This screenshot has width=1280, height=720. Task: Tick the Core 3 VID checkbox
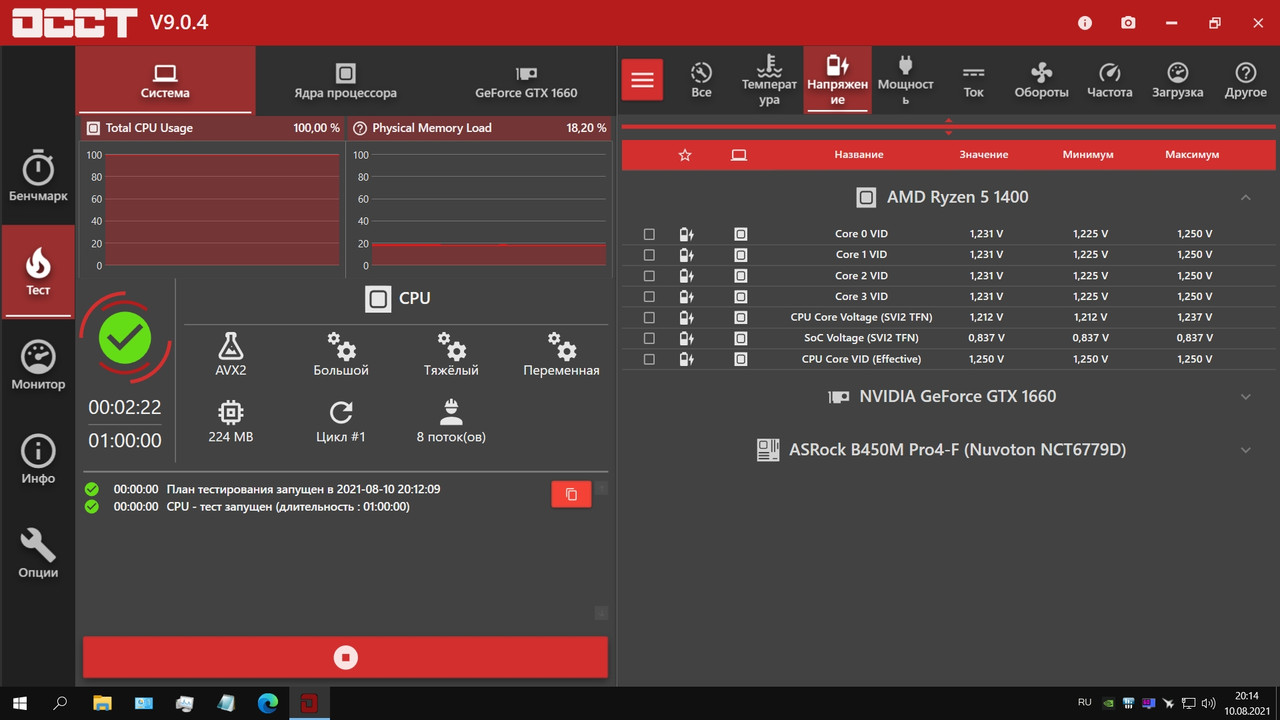click(649, 297)
